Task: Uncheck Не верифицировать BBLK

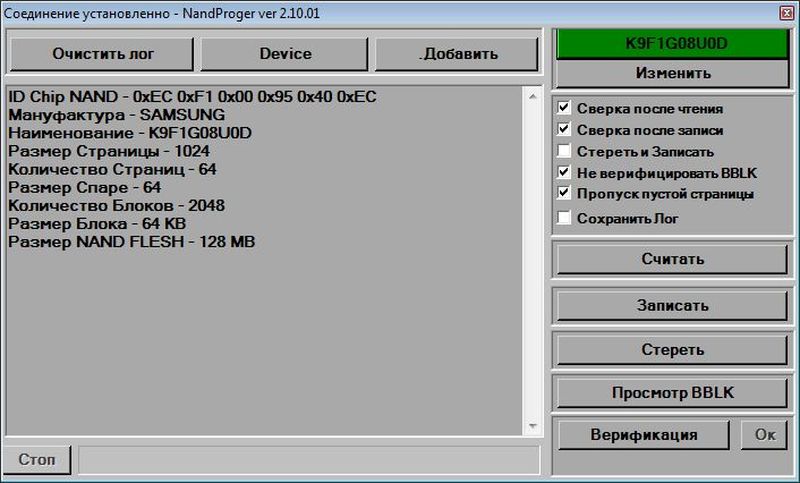Action: point(565,173)
